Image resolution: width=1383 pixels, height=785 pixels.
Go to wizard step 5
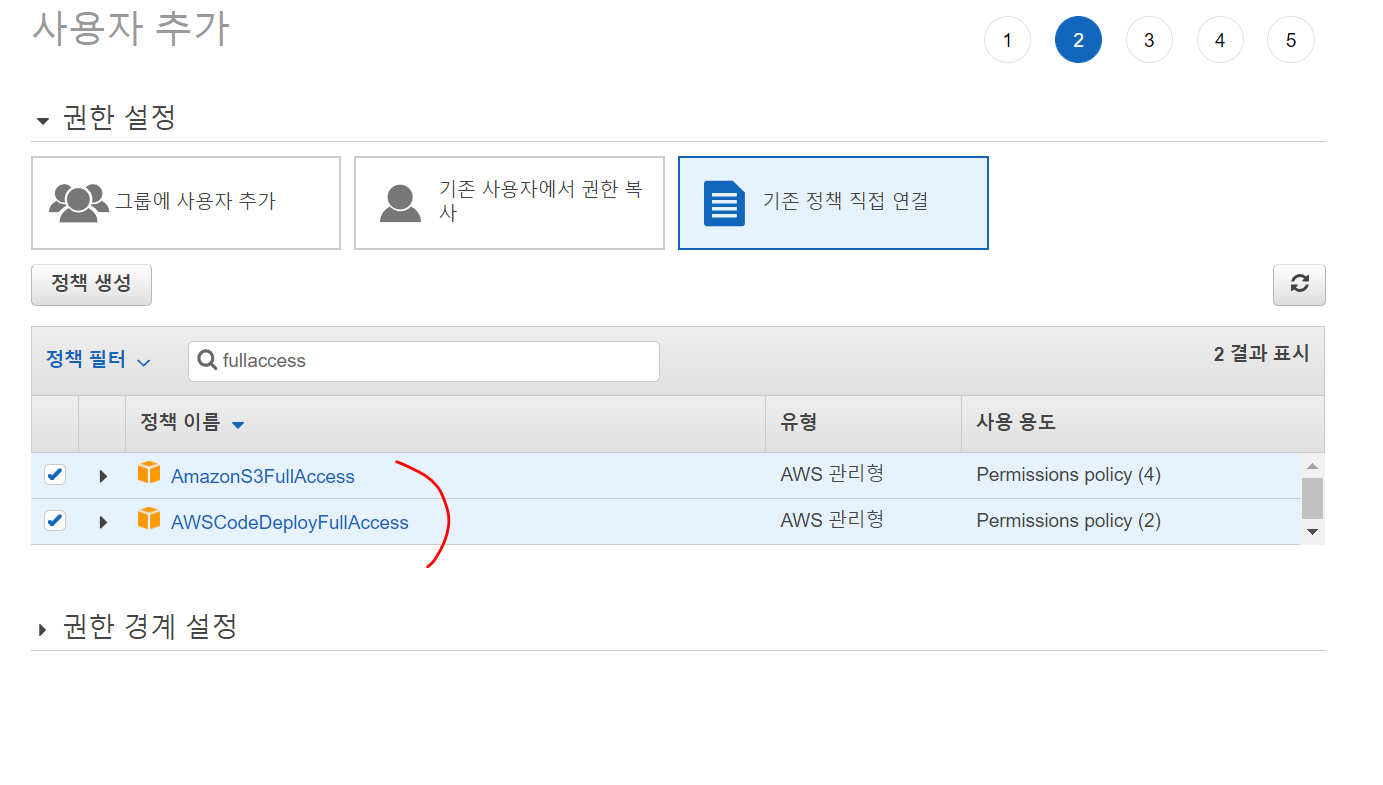tap(1291, 40)
